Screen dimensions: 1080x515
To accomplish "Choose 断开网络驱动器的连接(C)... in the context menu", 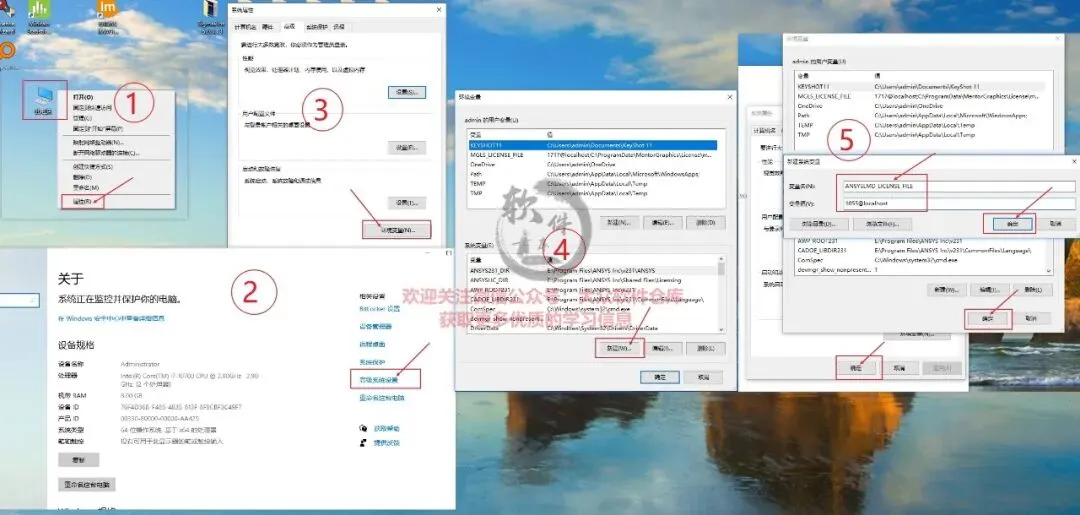I will pos(107,152).
